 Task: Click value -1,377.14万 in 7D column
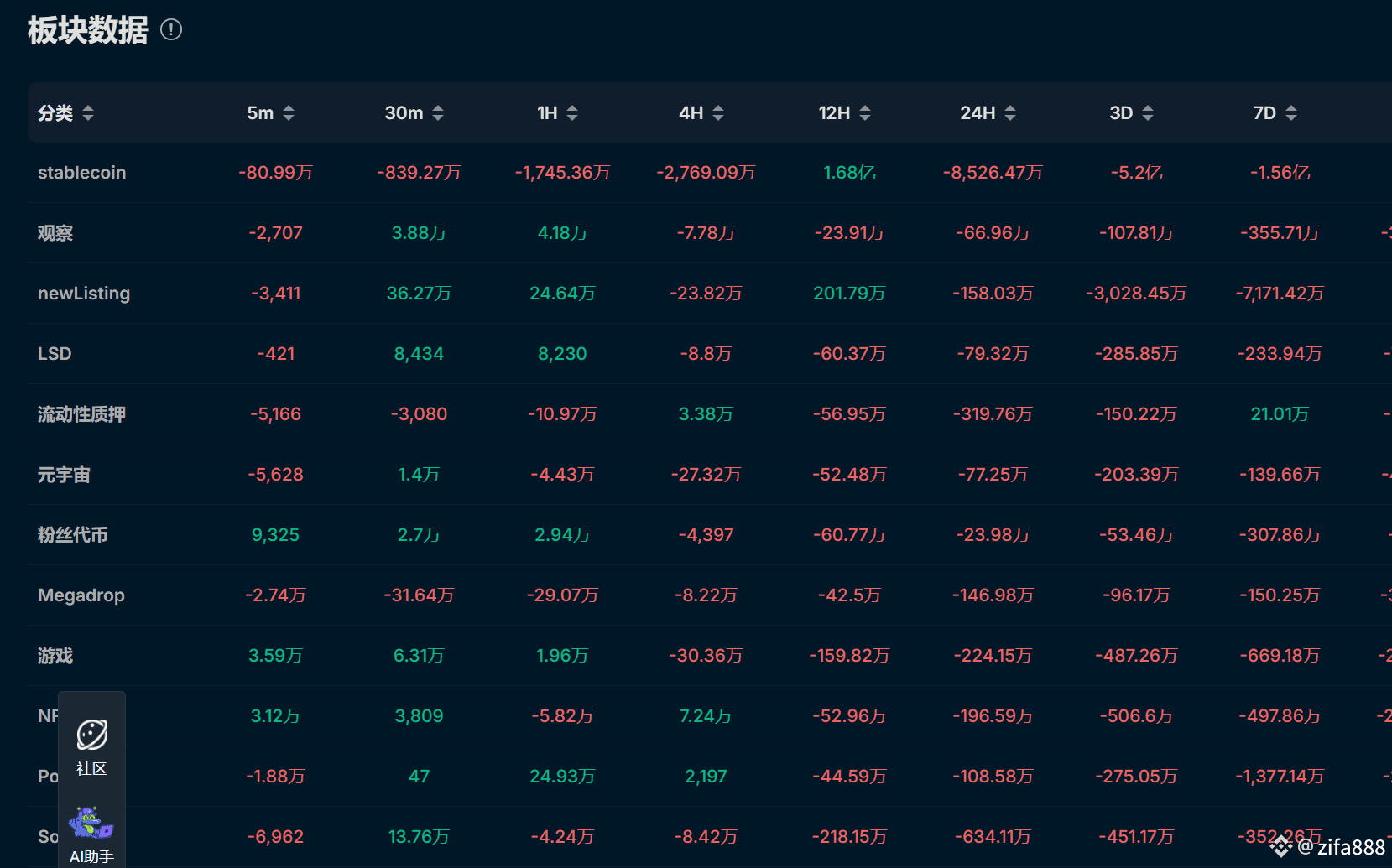(1280, 777)
